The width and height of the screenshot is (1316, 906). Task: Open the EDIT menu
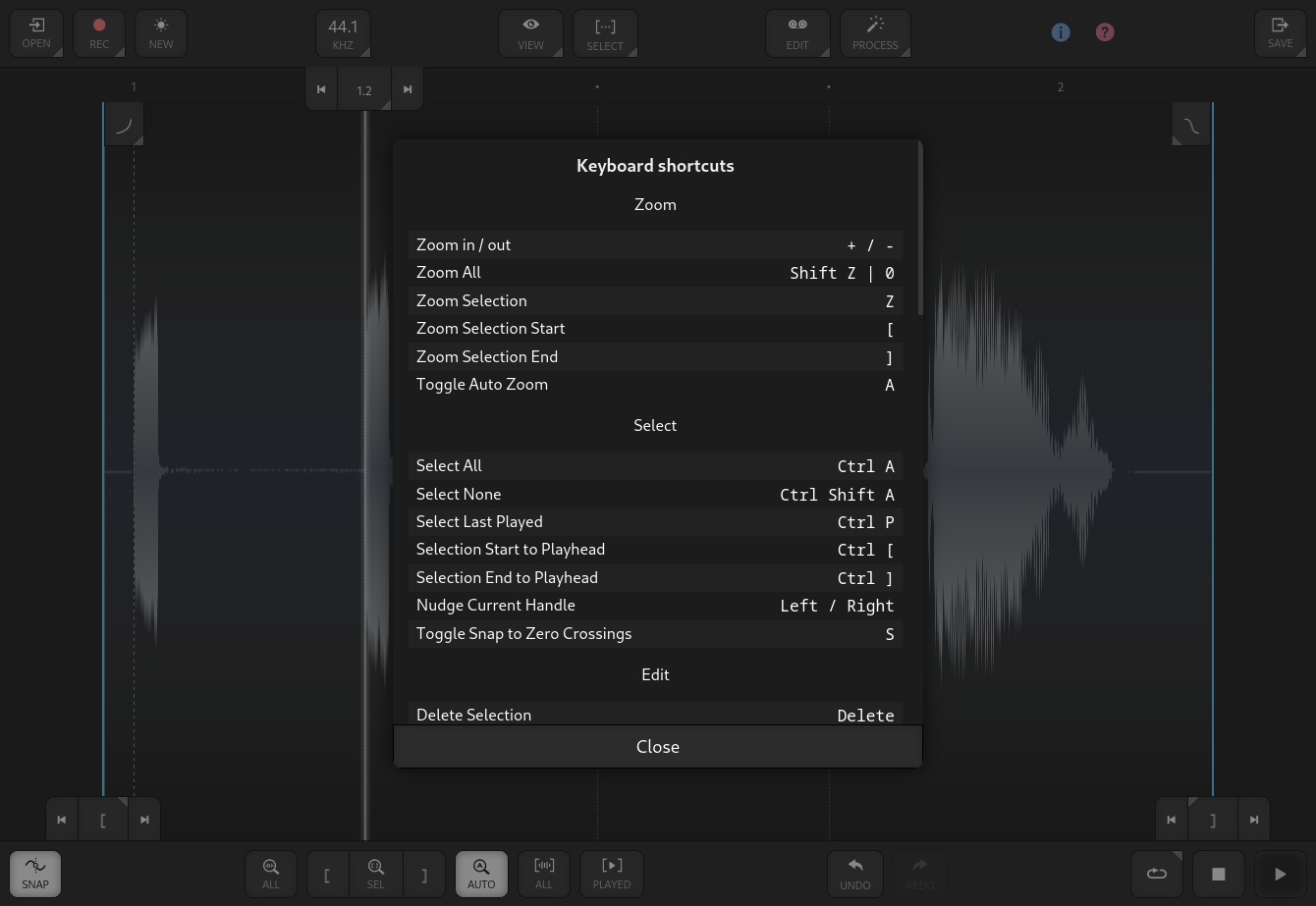pyautogui.click(x=797, y=33)
